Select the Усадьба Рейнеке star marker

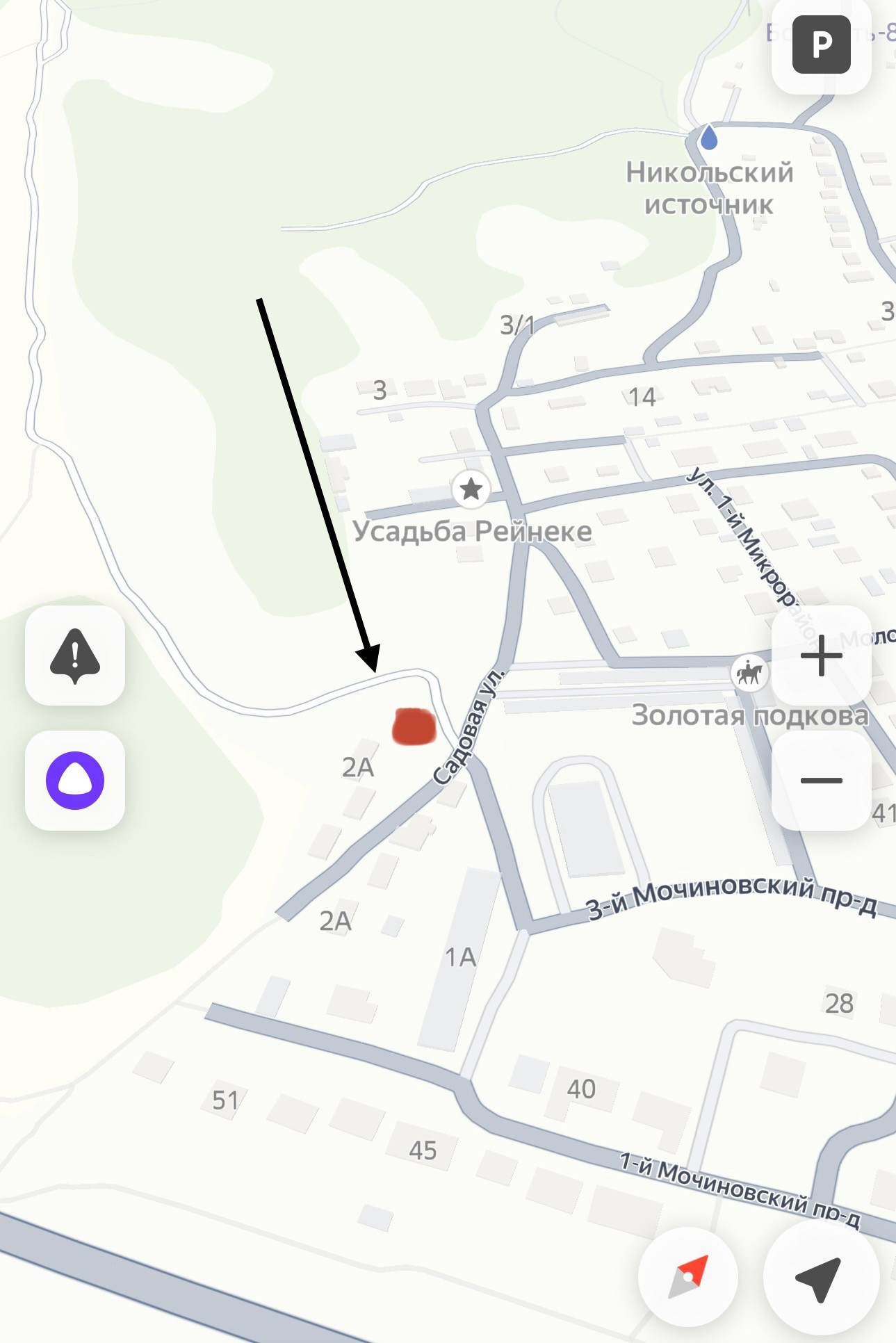click(471, 489)
